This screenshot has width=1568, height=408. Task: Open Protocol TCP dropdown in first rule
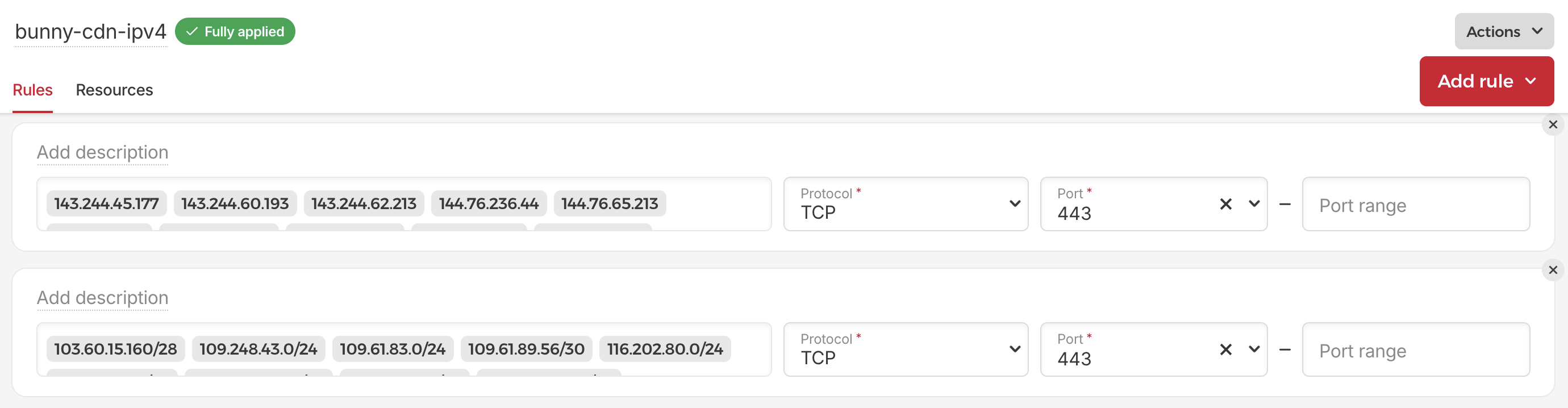click(905, 204)
